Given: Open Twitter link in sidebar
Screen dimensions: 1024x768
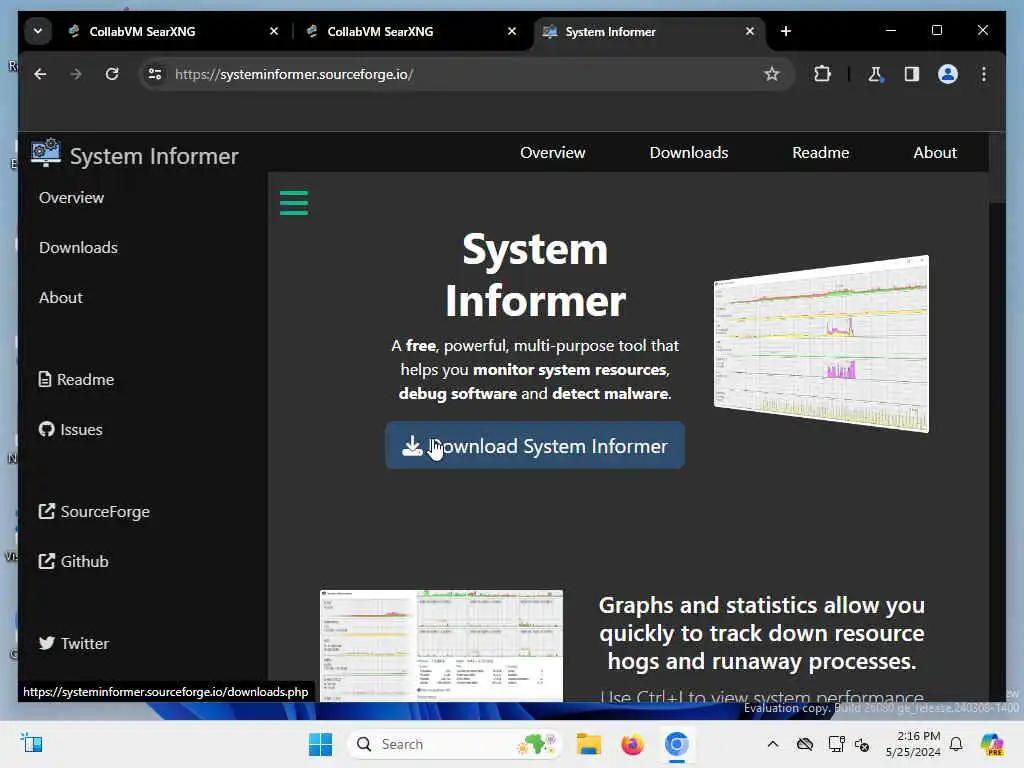Looking at the screenshot, I should coord(74,643).
